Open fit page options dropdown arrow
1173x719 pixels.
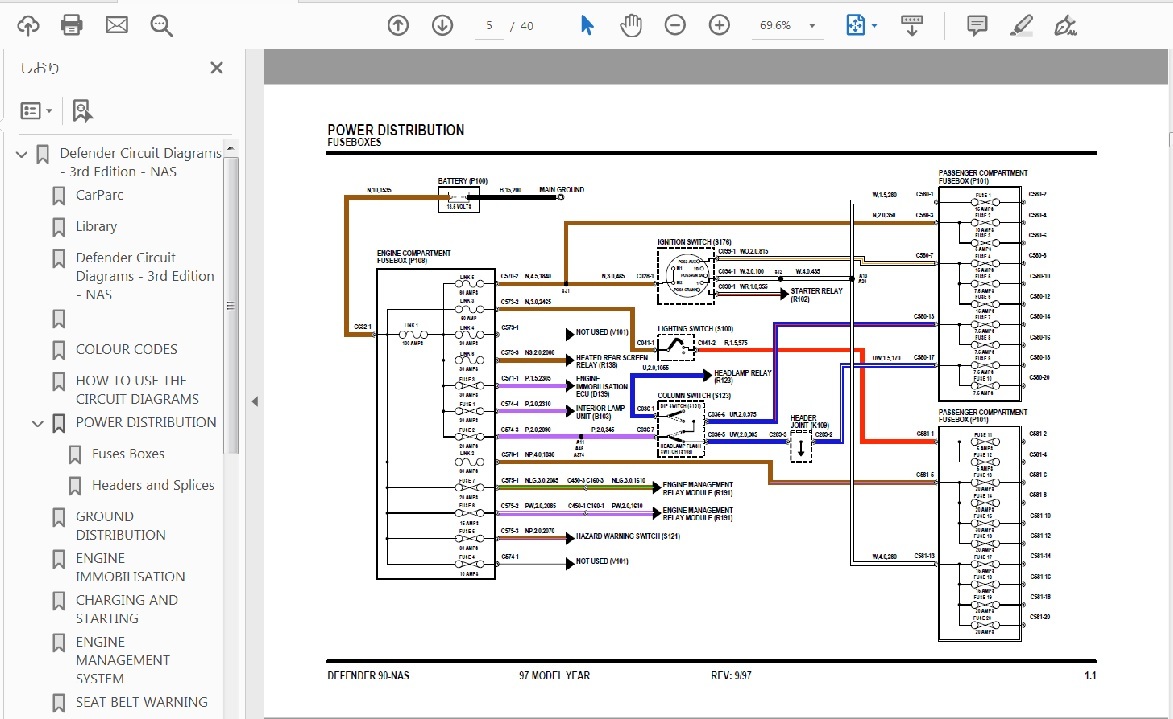pos(875,26)
